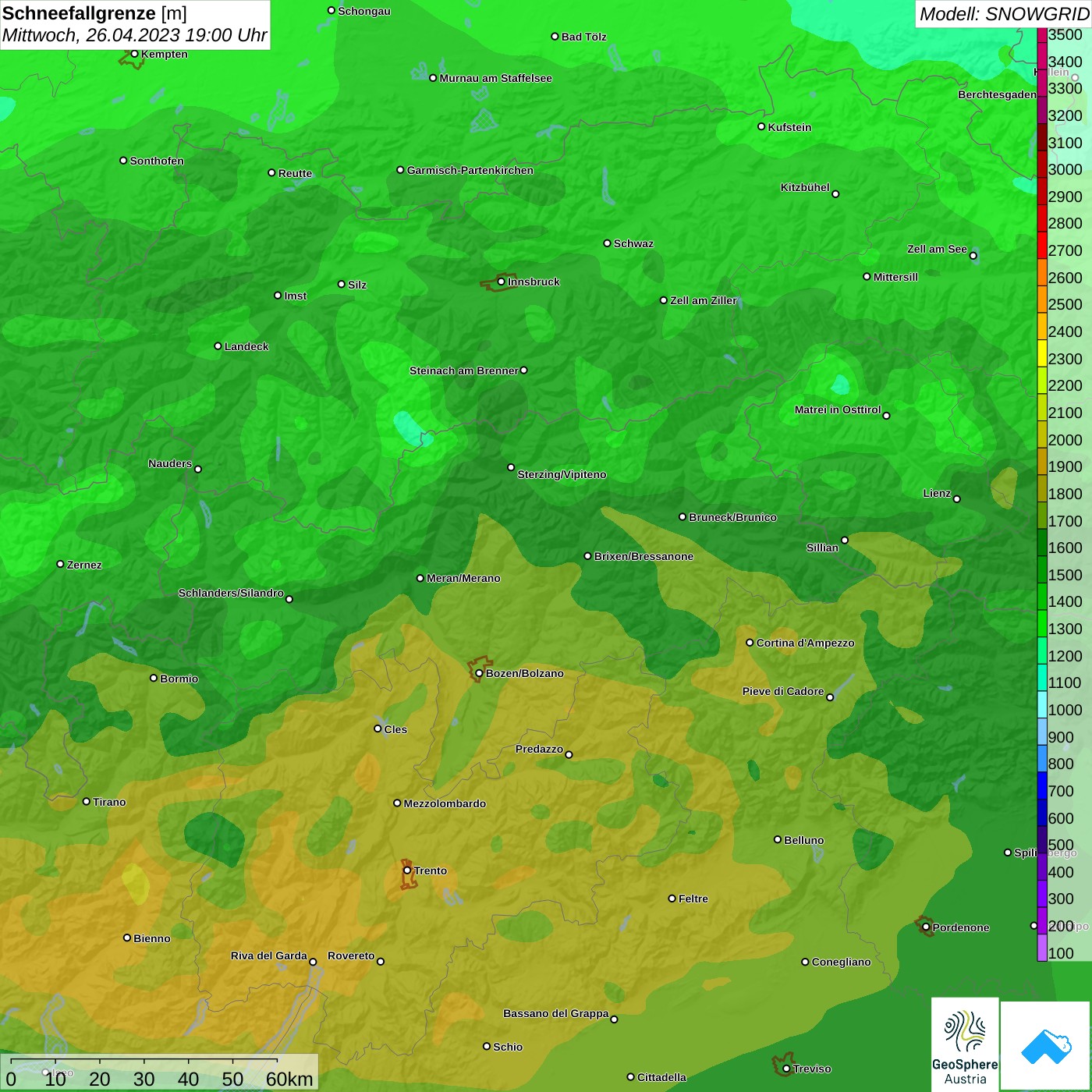Screen dimensions: 1092x1092
Task: Click the dark green 1600 legend swatch
Action: (x=1042, y=542)
